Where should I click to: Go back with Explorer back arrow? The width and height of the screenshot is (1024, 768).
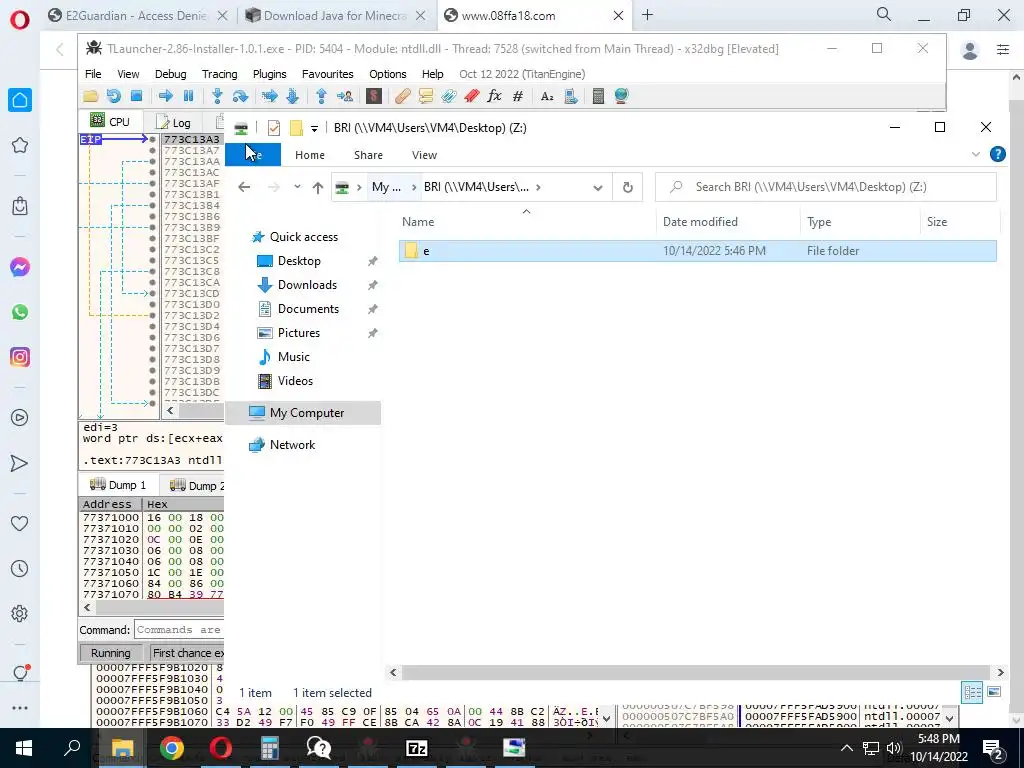244,187
